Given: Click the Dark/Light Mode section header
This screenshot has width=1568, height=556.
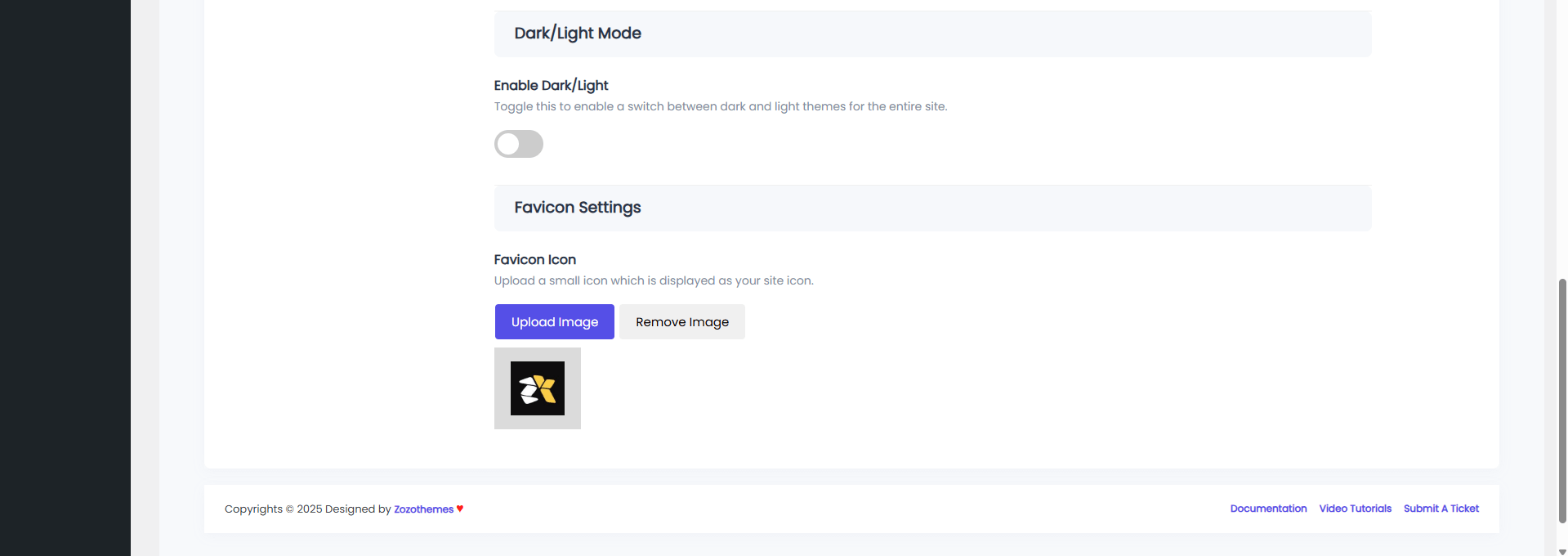Looking at the screenshot, I should coord(577,34).
